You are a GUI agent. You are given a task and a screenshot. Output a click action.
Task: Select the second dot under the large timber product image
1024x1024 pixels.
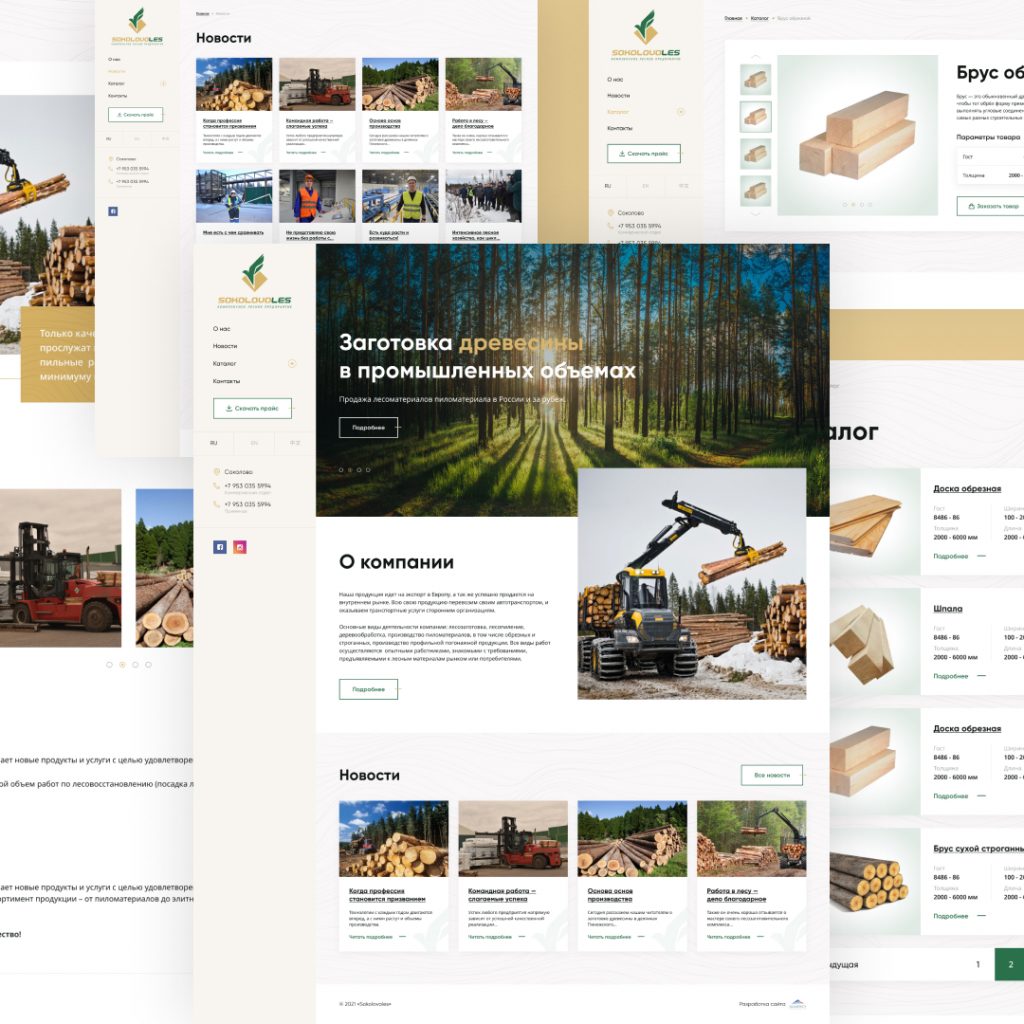click(x=852, y=204)
